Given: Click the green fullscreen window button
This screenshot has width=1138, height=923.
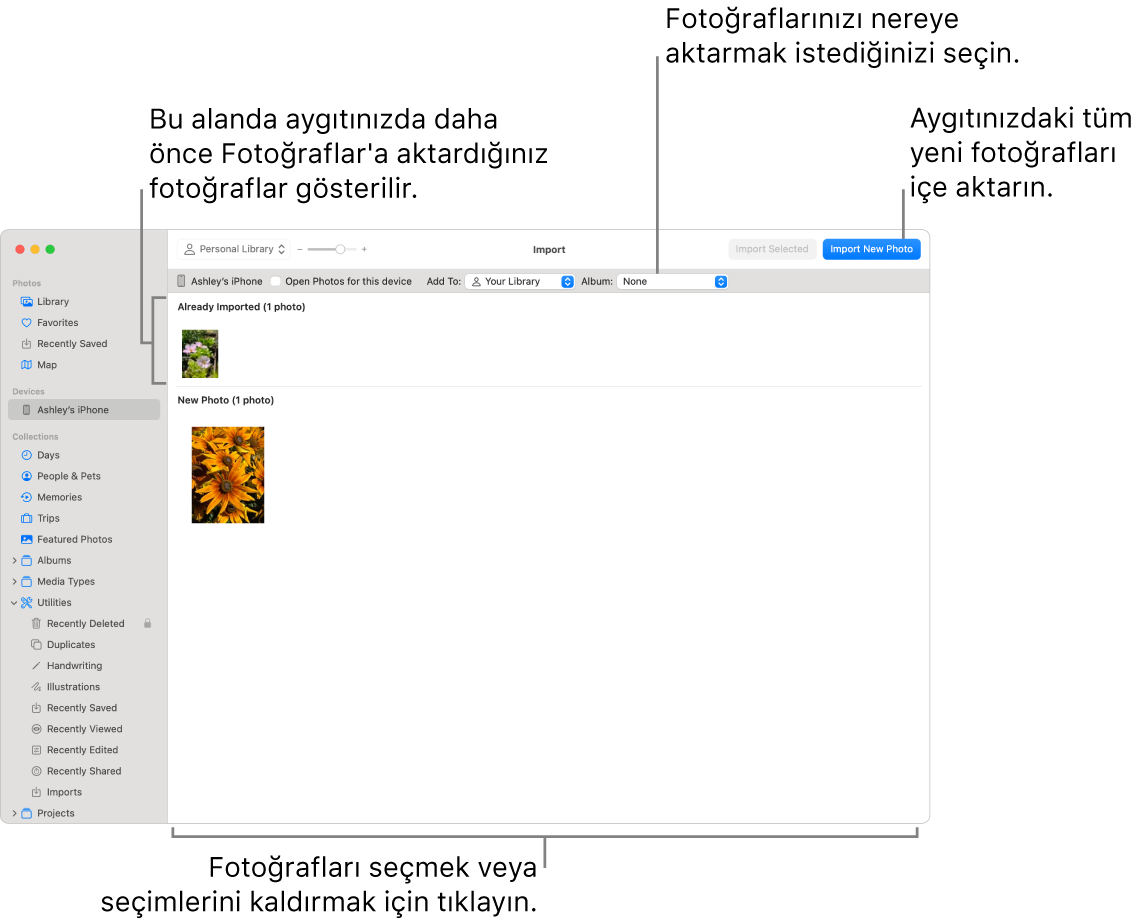Looking at the screenshot, I should coord(50,250).
